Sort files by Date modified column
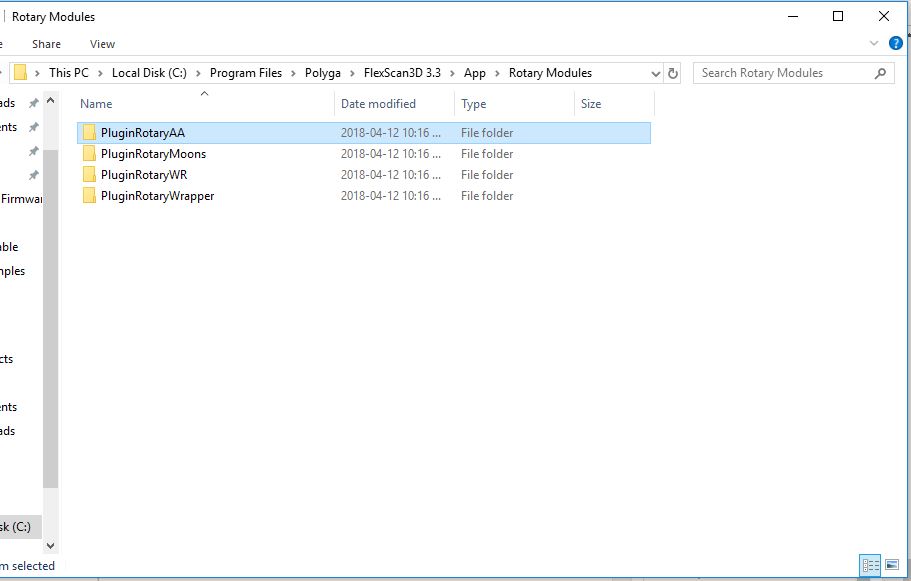Viewport: 911px width, 581px height. (378, 104)
